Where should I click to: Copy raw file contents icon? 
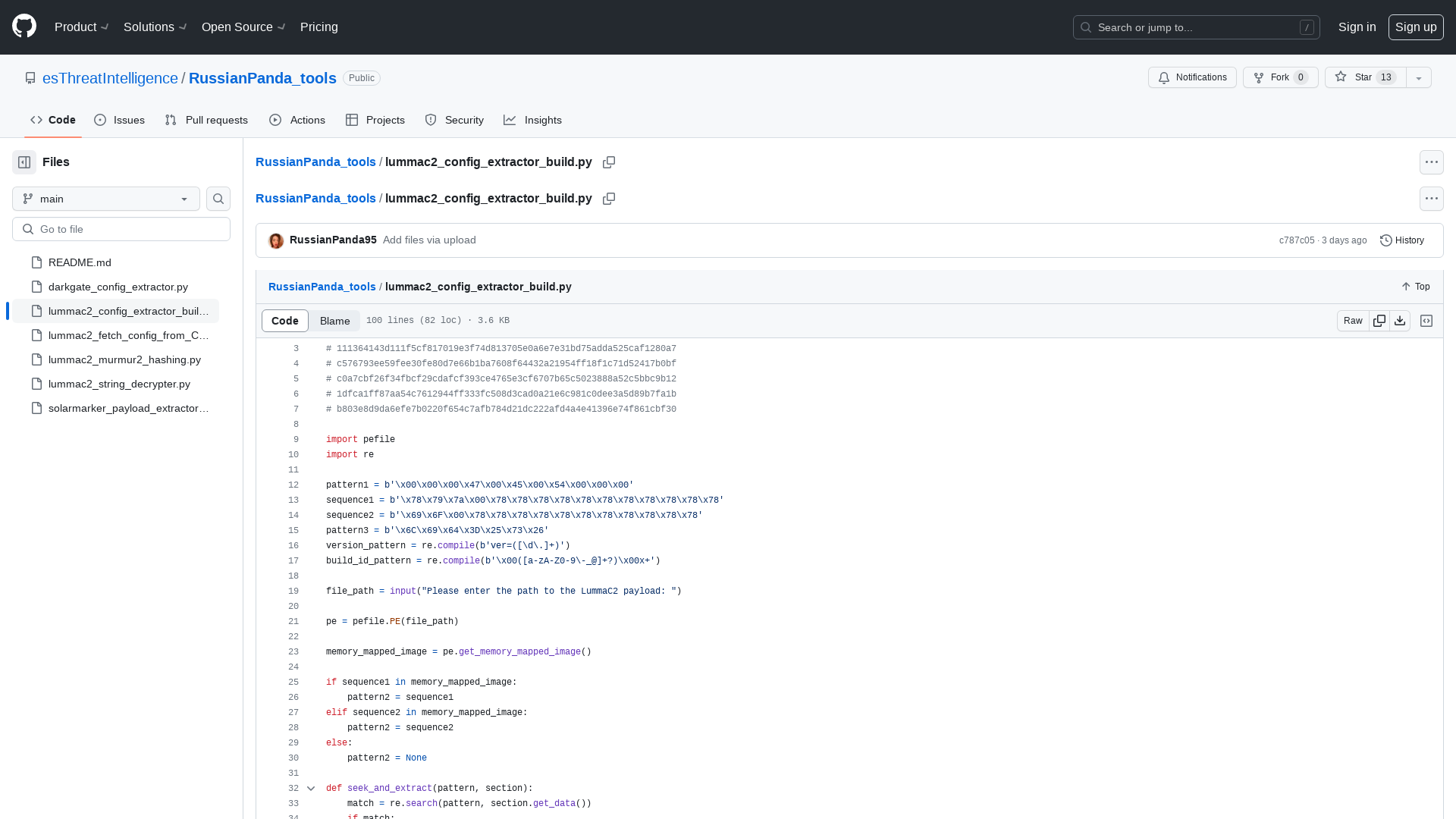(x=1379, y=321)
